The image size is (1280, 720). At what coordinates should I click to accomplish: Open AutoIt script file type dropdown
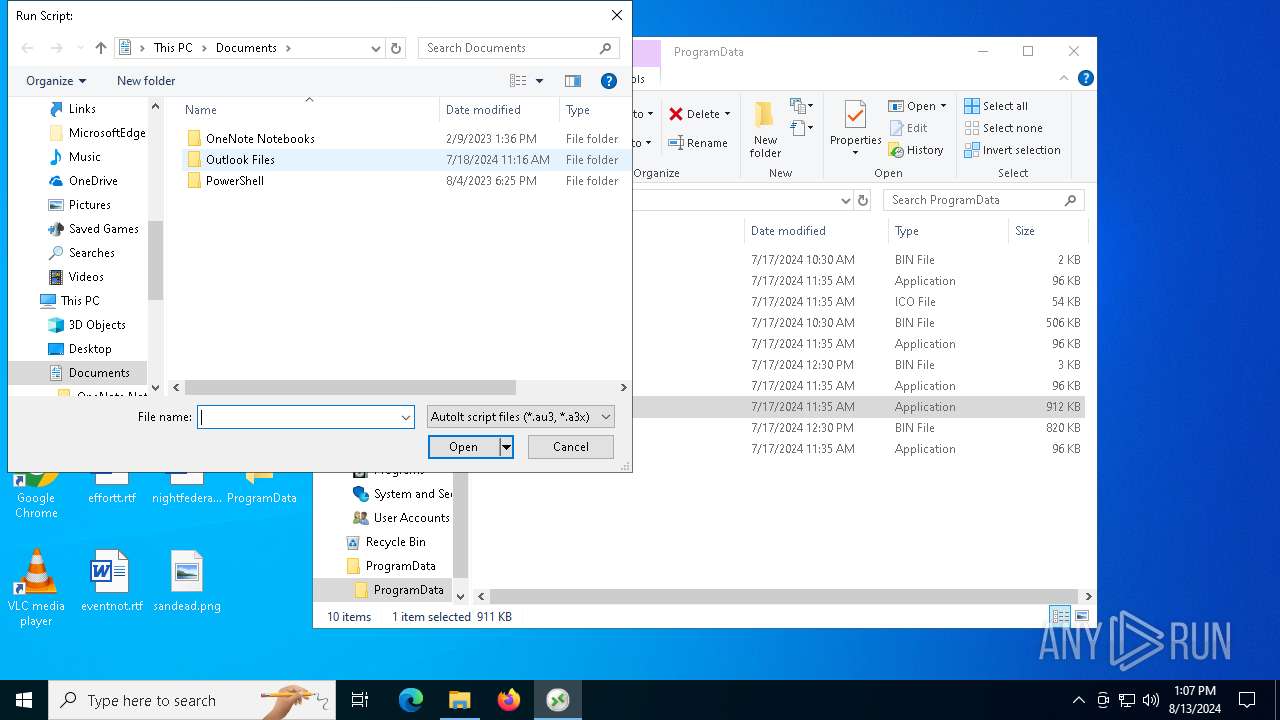[x=520, y=417]
